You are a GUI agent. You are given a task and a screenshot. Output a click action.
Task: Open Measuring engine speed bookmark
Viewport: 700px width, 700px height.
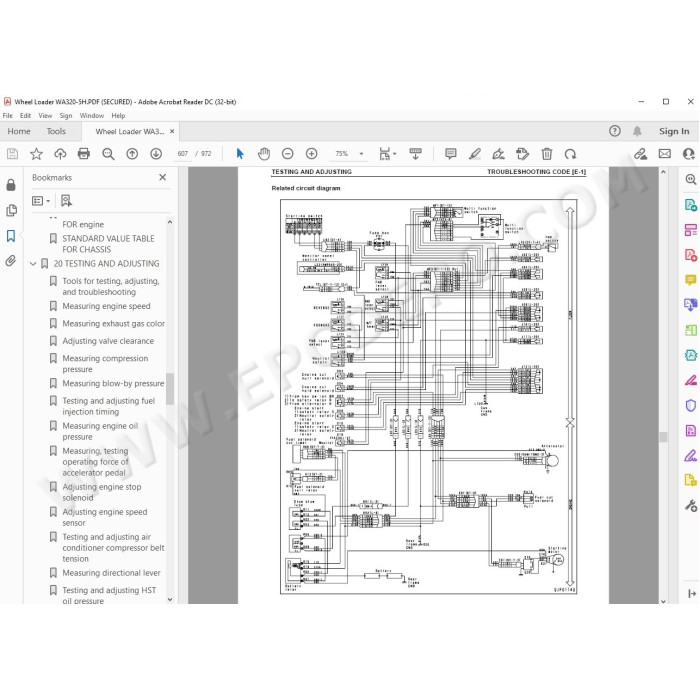tap(106, 306)
